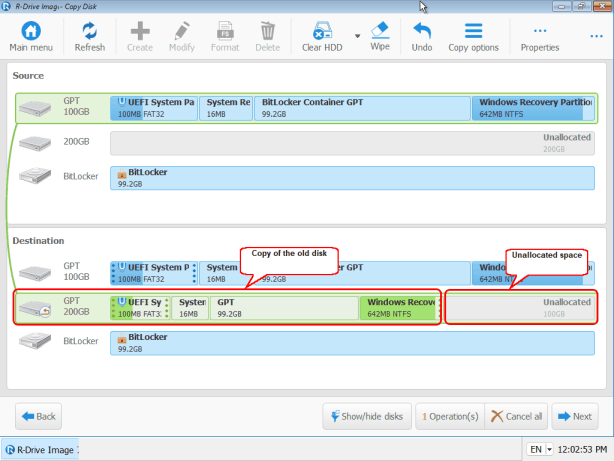This screenshot has width=614, height=461.
Task: Select the destination 180GB Unallocated space
Action: point(521,307)
